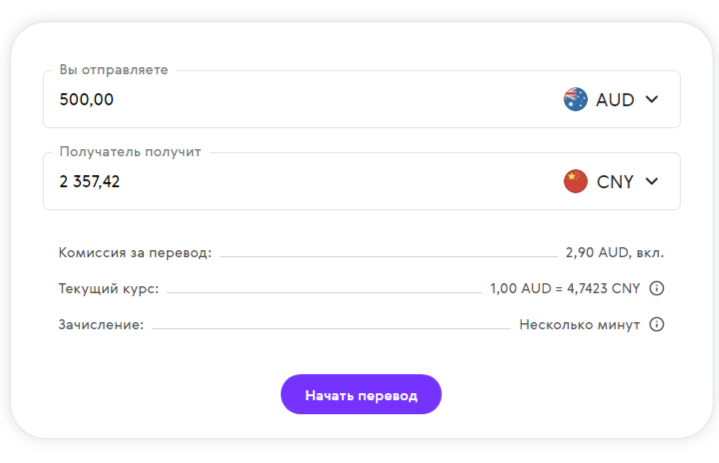Screen dimensions: 719x463
Task: Click the Комиссия за перевод label
Action: point(135,253)
